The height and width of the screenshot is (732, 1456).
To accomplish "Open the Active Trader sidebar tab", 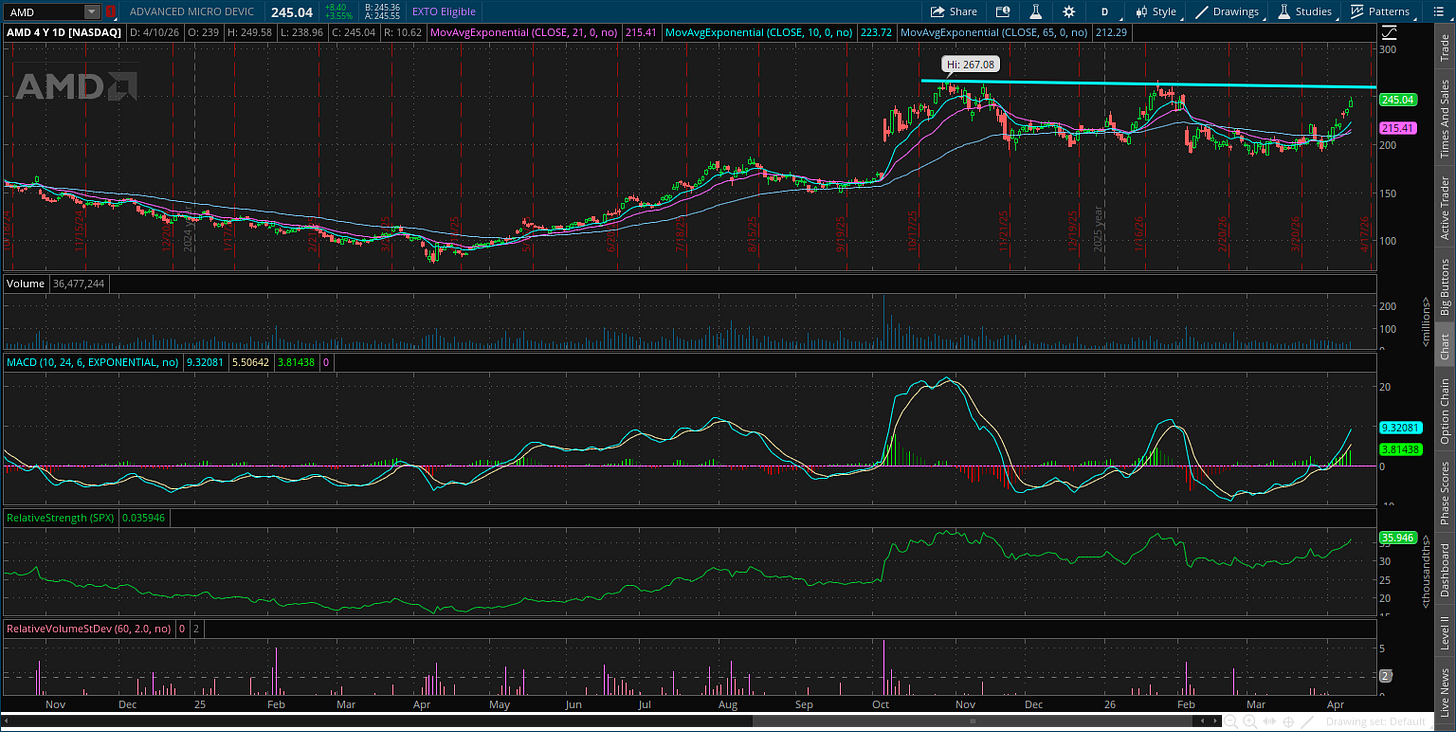I will [x=1444, y=207].
